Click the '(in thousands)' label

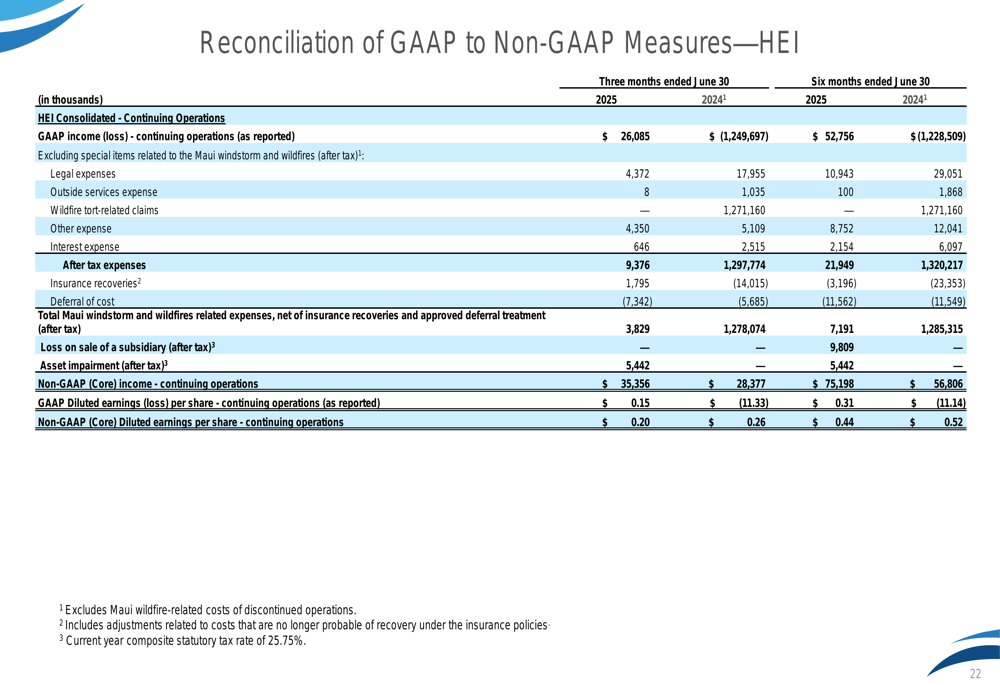point(70,99)
